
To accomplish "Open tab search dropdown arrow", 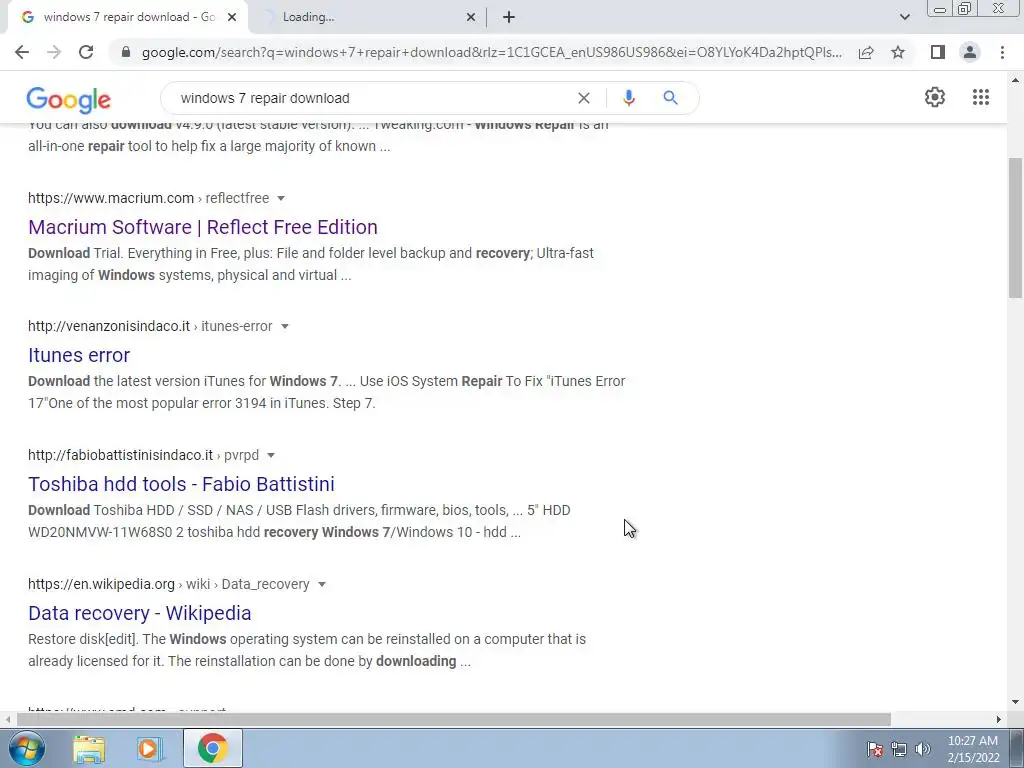I will (x=904, y=17).
